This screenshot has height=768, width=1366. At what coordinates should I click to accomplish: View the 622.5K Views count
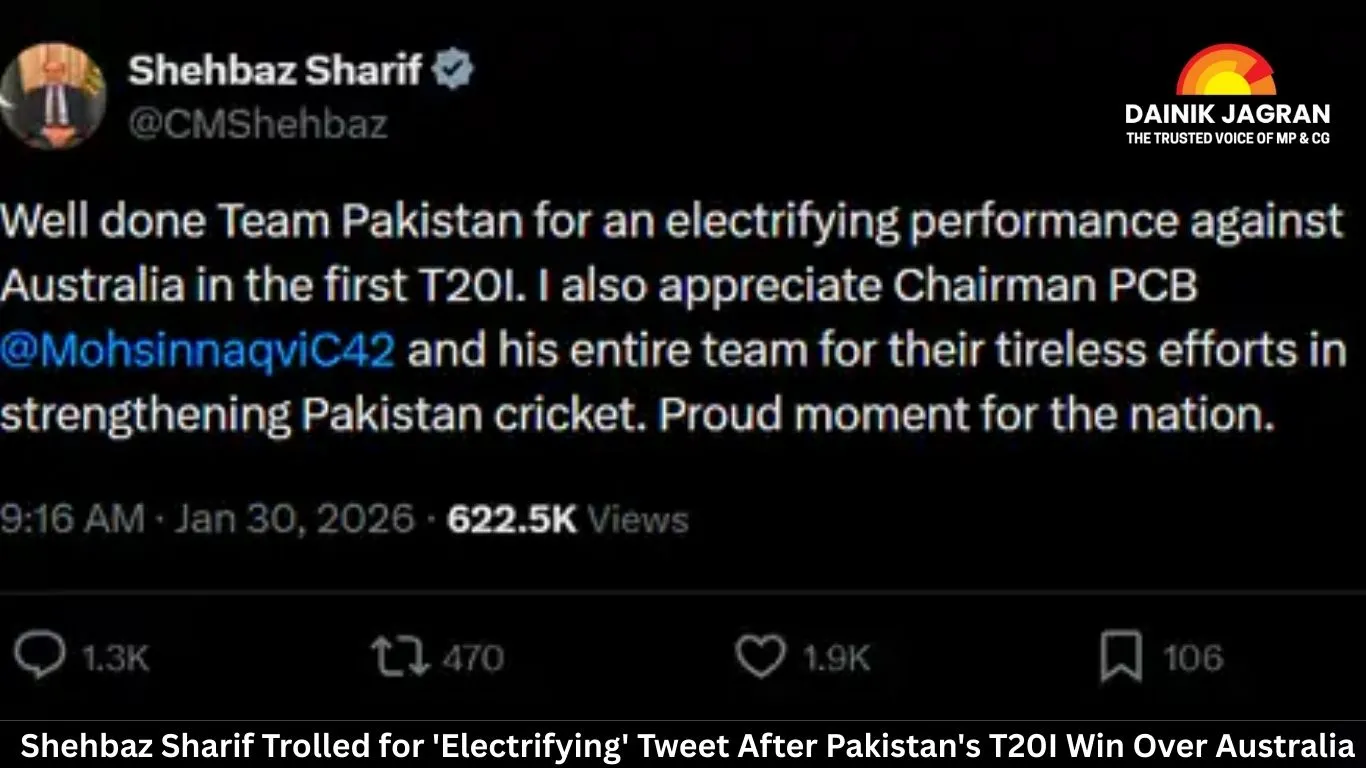tap(568, 519)
